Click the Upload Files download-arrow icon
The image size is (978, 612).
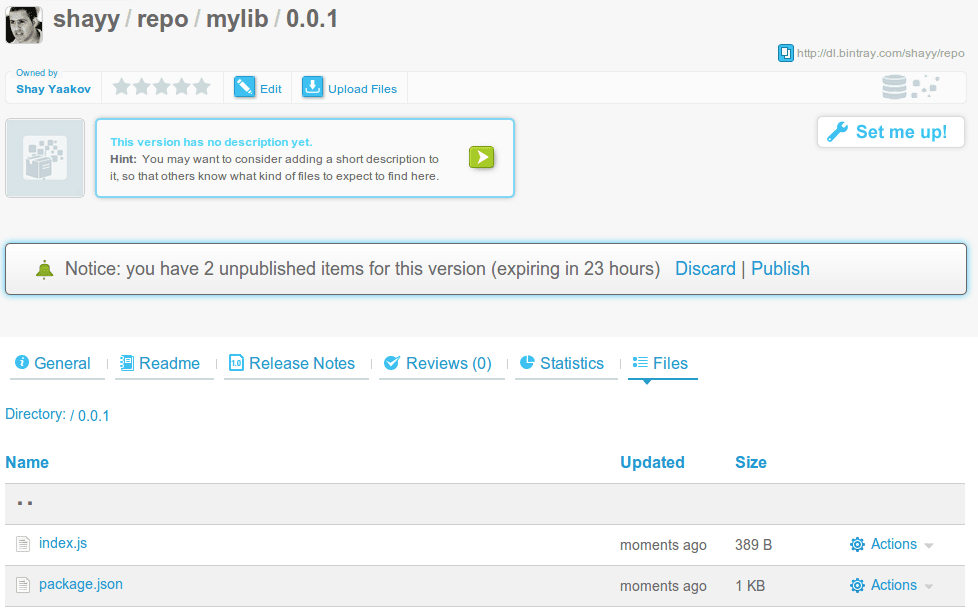click(313, 88)
